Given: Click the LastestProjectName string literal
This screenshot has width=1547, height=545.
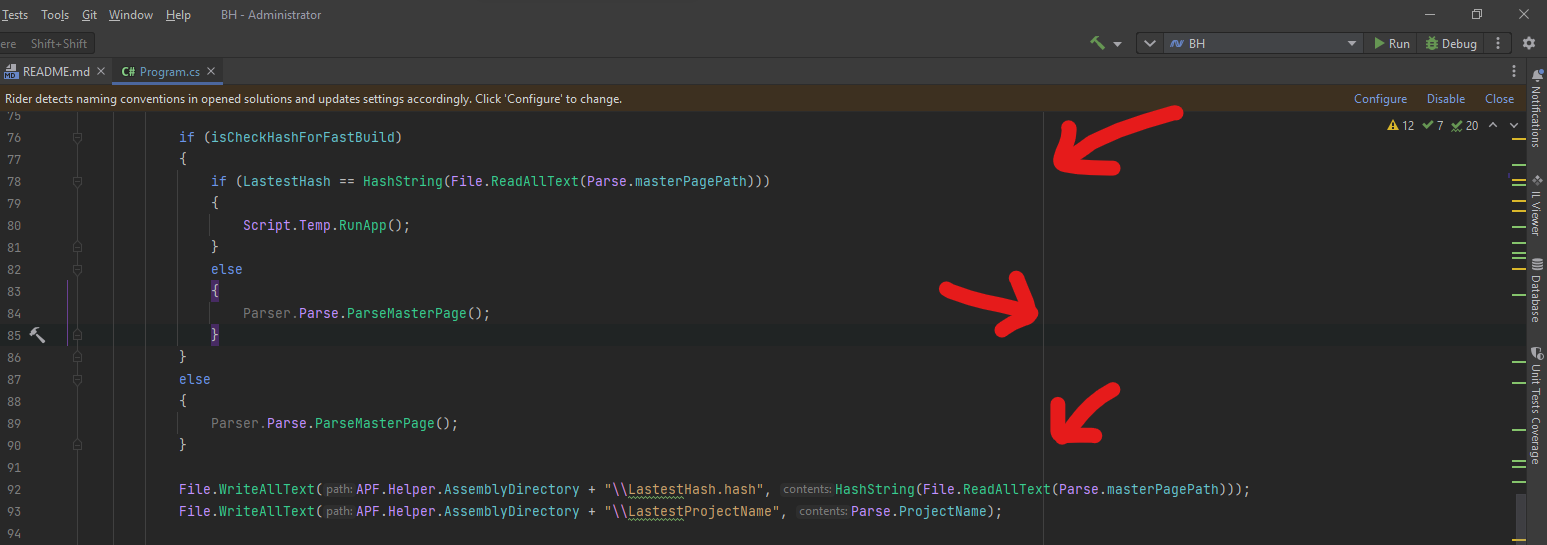Looking at the screenshot, I should point(694,511).
